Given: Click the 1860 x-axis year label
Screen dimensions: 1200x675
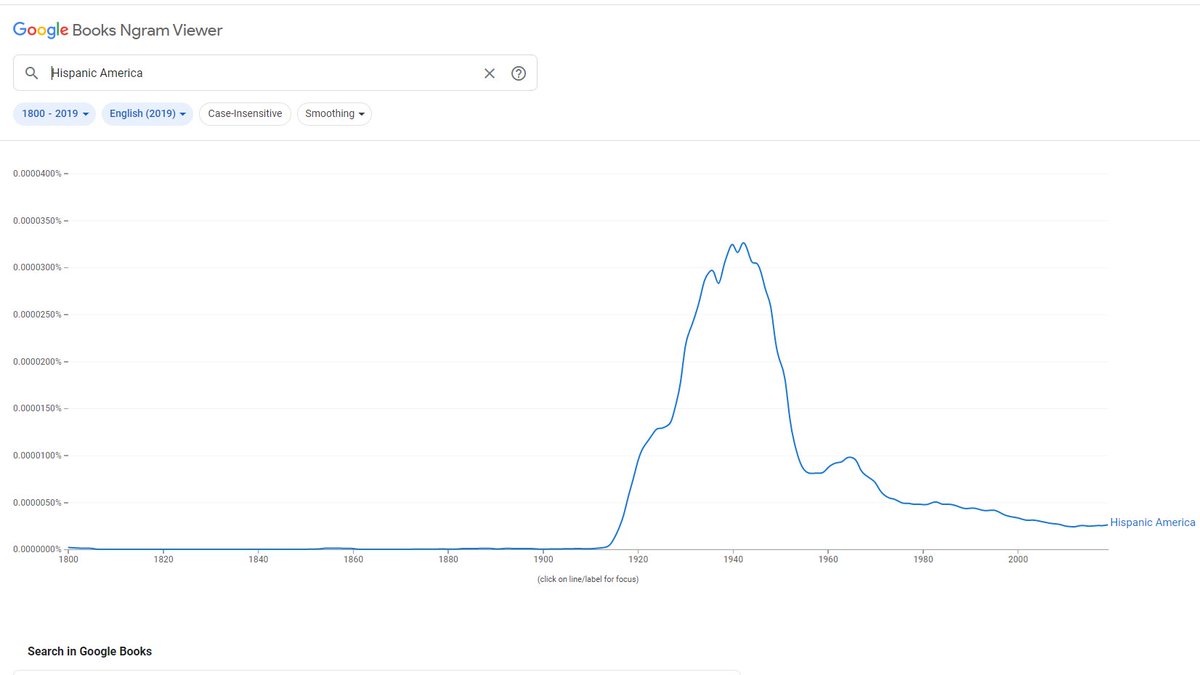Looking at the screenshot, I should coord(354,560).
